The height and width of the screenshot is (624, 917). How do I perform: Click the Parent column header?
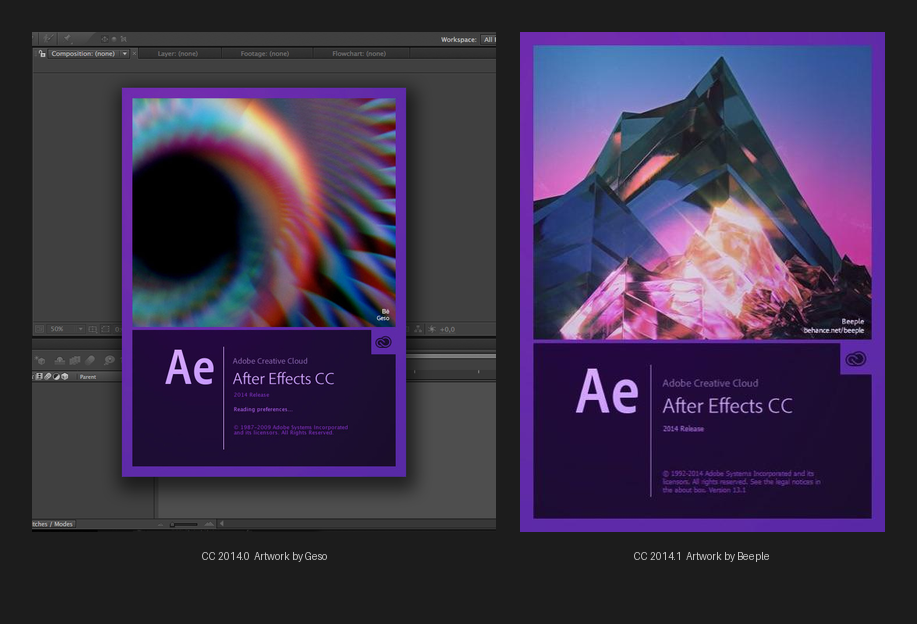pos(88,377)
